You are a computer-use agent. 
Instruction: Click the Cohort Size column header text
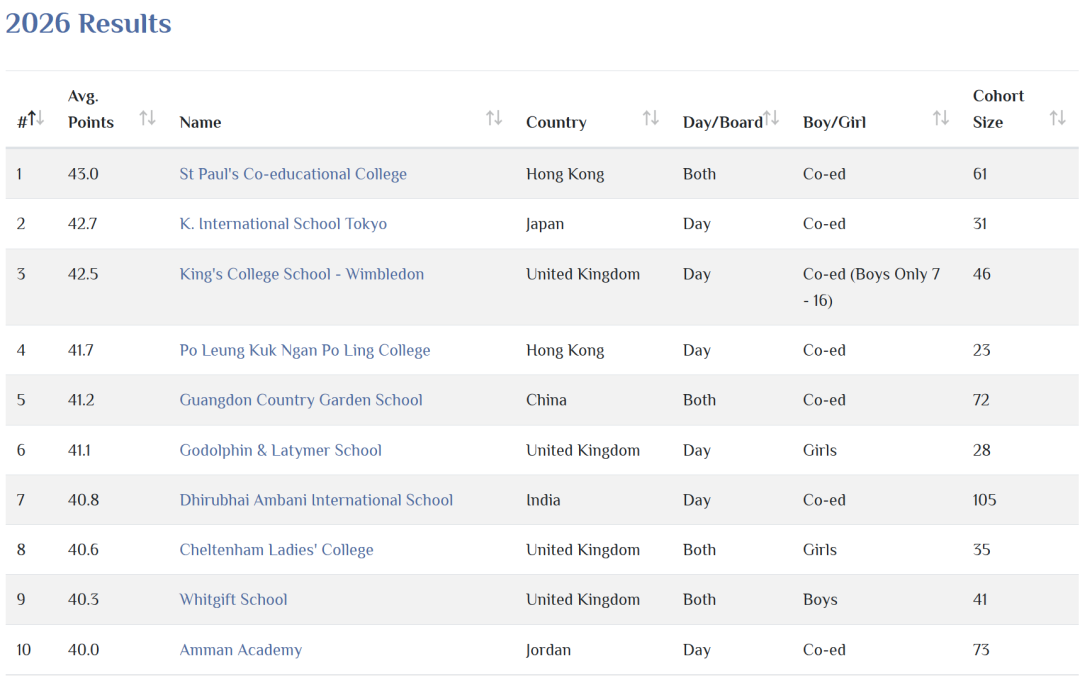[998, 109]
